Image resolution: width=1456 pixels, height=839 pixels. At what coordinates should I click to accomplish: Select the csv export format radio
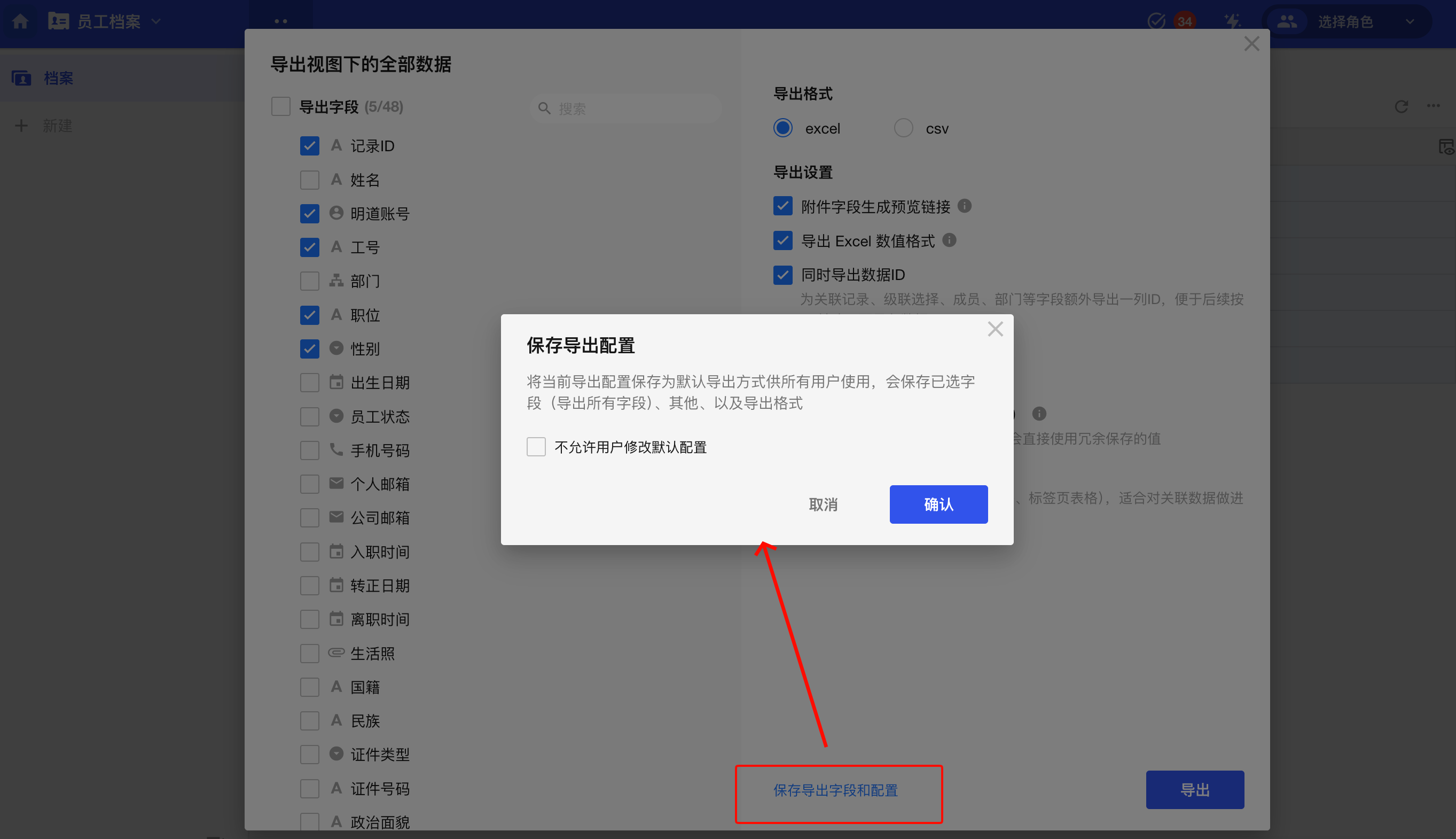click(x=903, y=128)
